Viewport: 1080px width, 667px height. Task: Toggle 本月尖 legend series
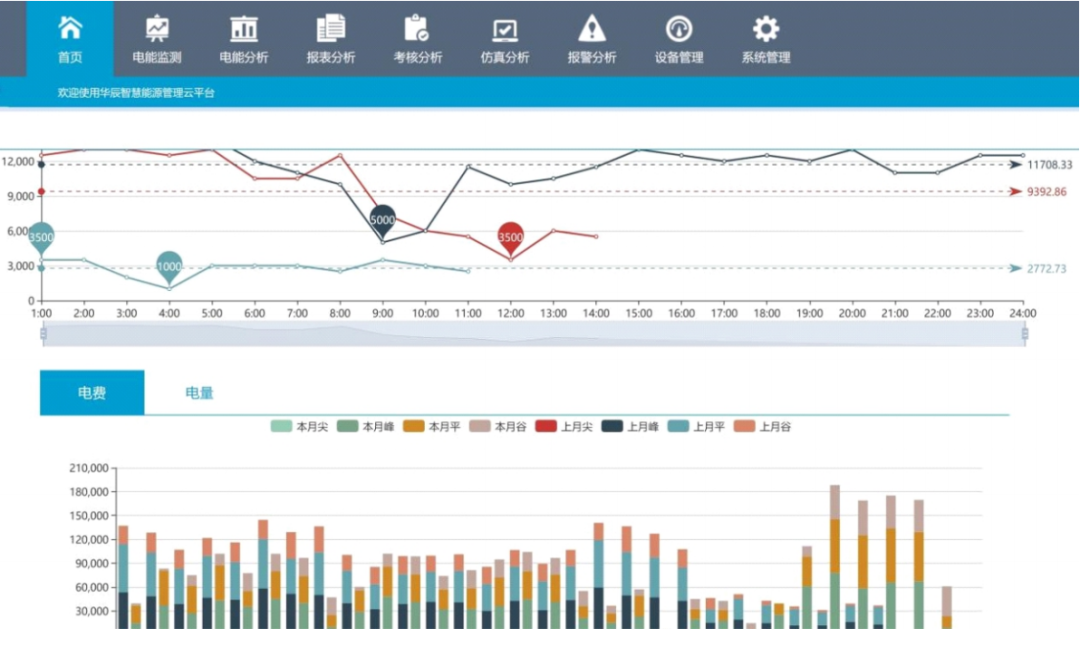pos(282,427)
